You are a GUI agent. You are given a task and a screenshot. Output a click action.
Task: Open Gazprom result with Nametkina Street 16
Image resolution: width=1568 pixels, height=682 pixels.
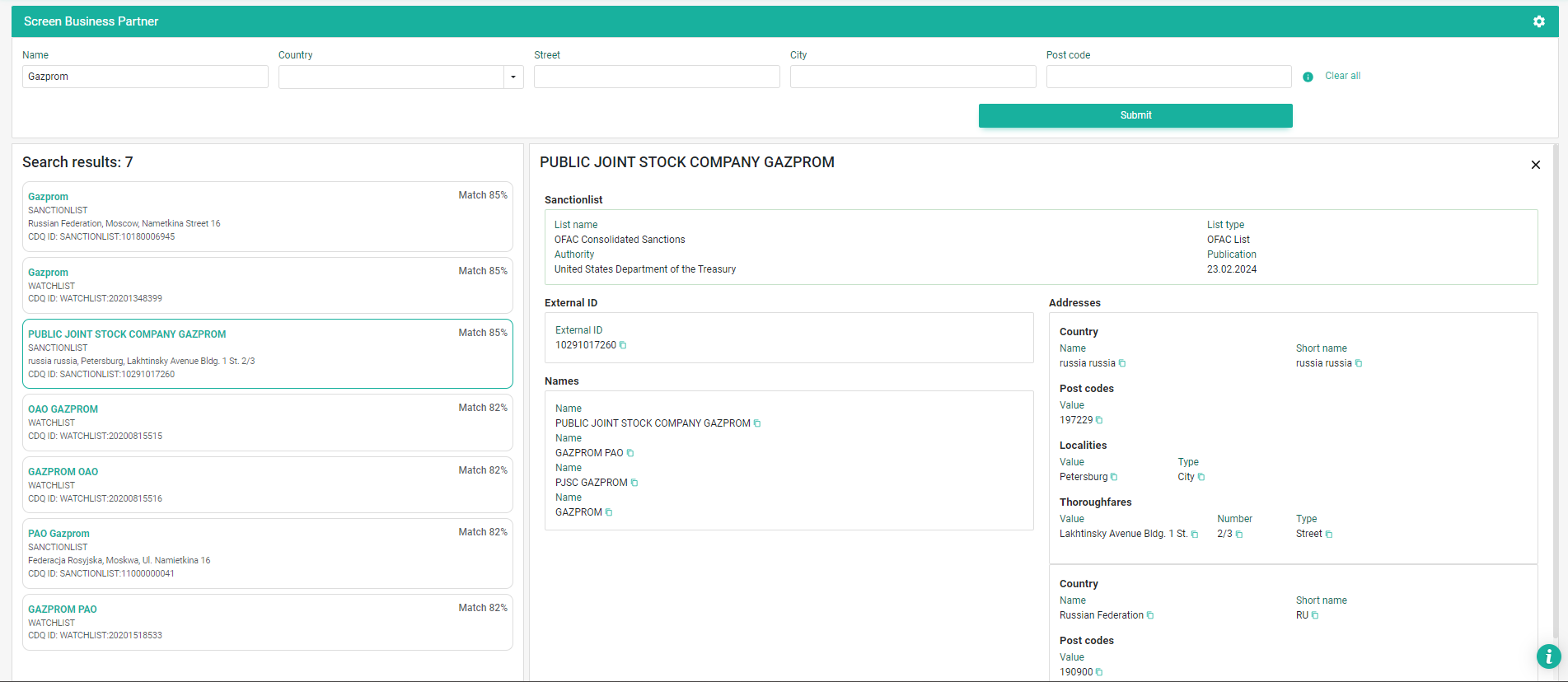[x=268, y=217]
